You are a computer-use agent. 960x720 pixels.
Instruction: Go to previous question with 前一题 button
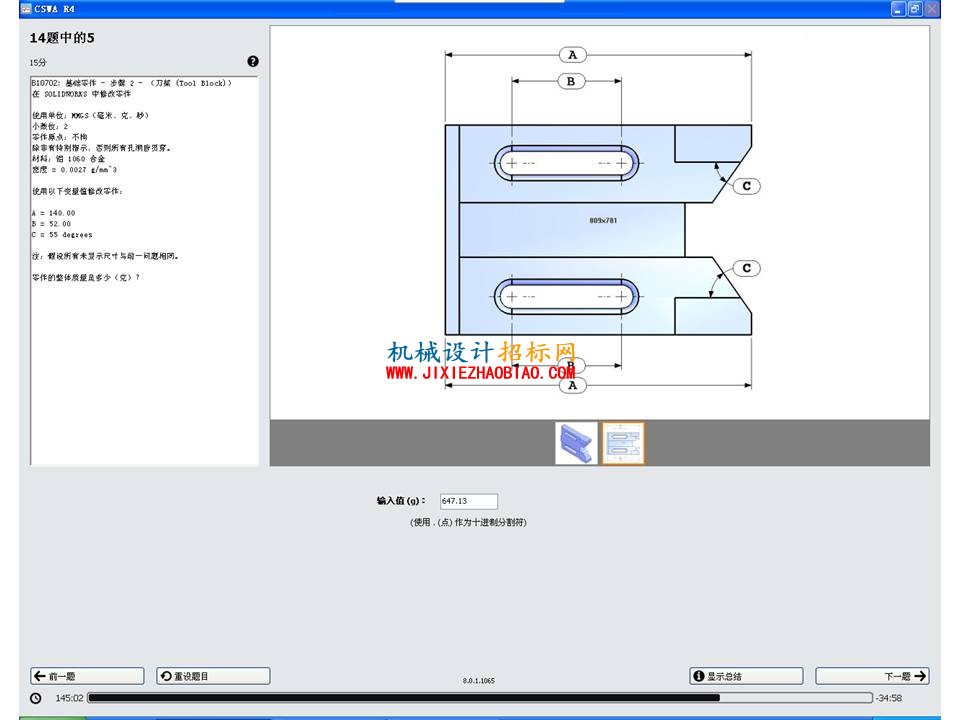[87, 676]
